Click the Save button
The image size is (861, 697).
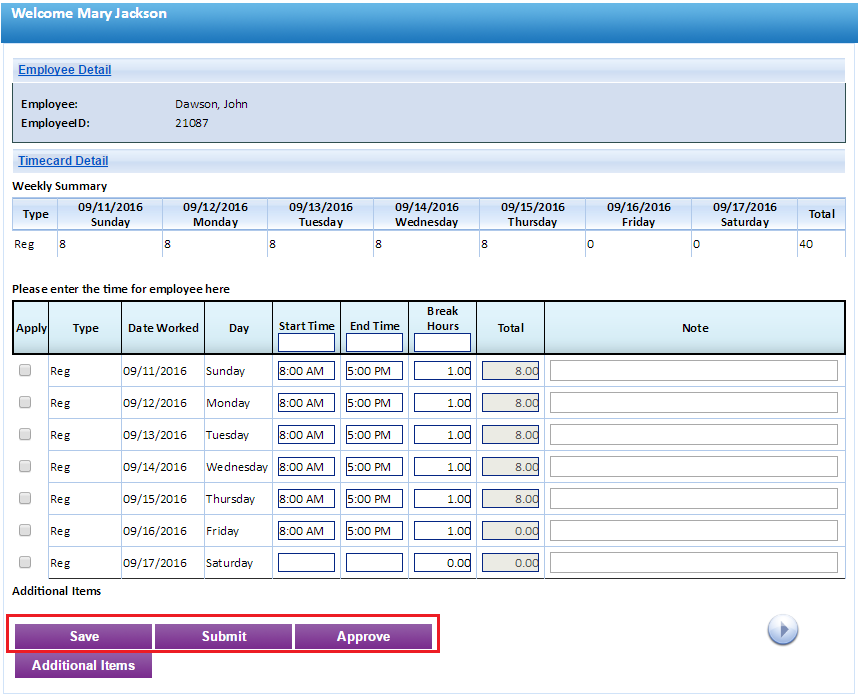(83, 636)
